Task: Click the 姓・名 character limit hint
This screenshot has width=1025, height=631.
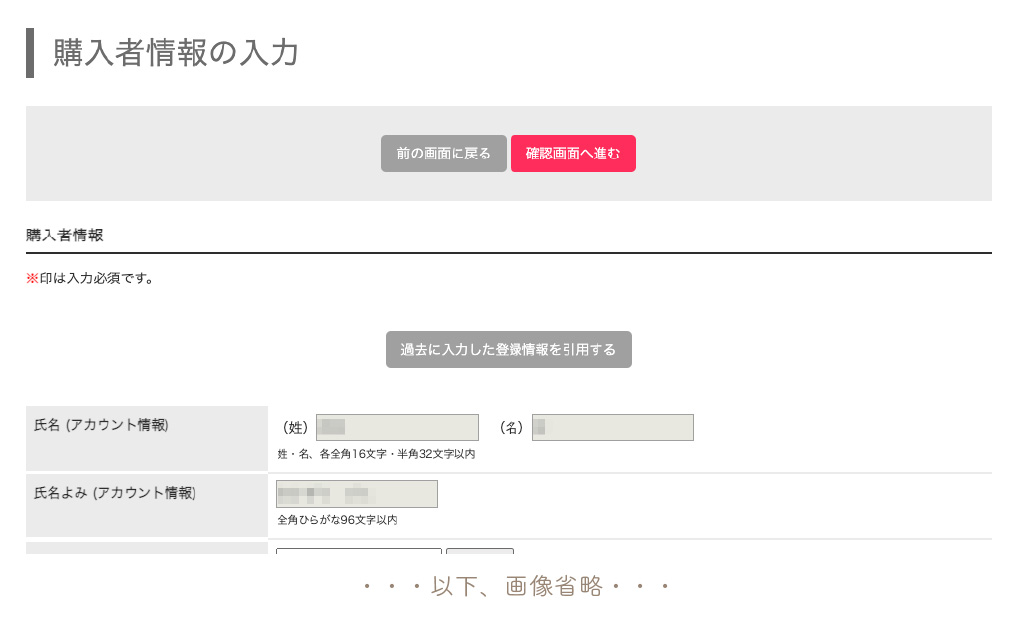Action: [x=376, y=454]
